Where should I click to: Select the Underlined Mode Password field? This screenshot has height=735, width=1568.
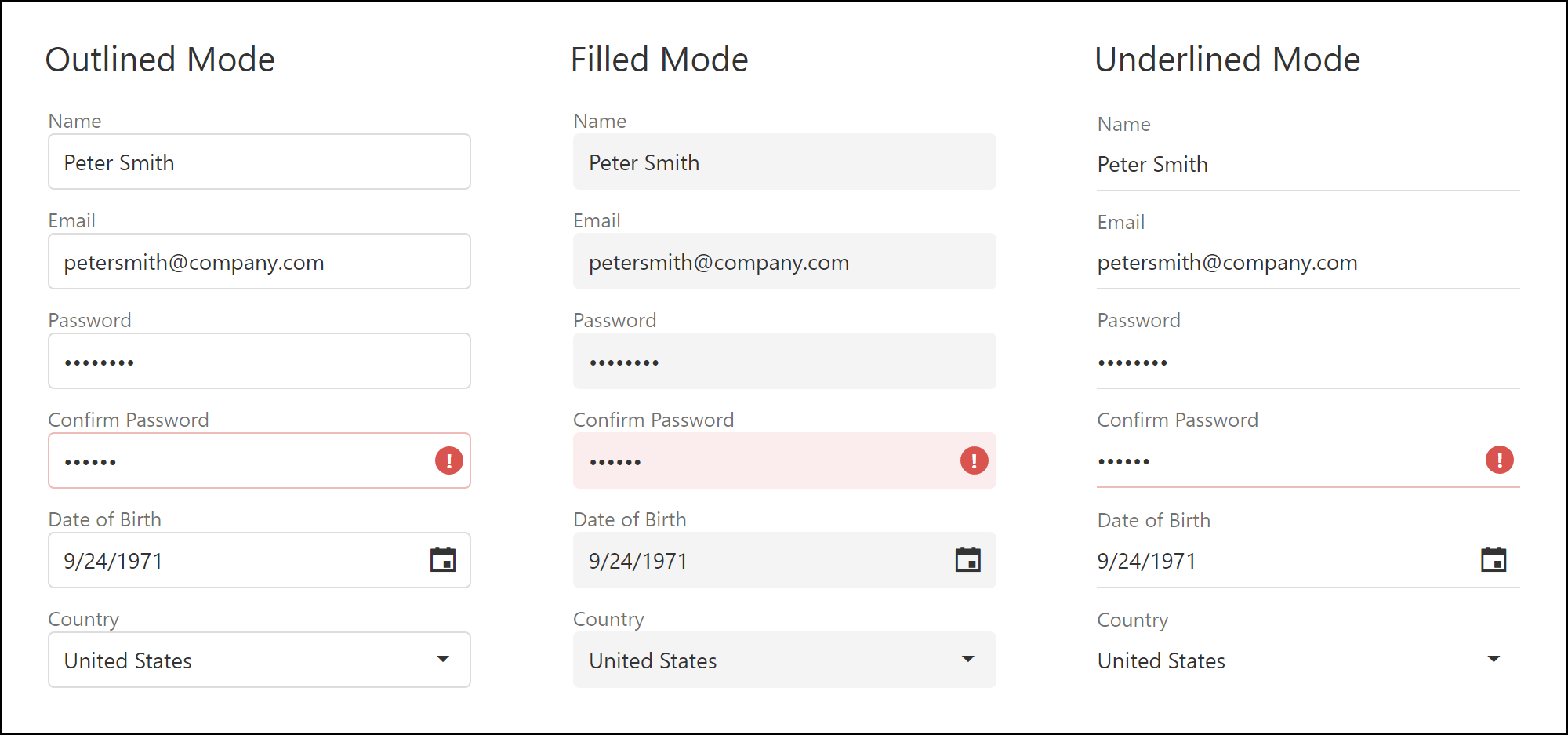point(1308,362)
